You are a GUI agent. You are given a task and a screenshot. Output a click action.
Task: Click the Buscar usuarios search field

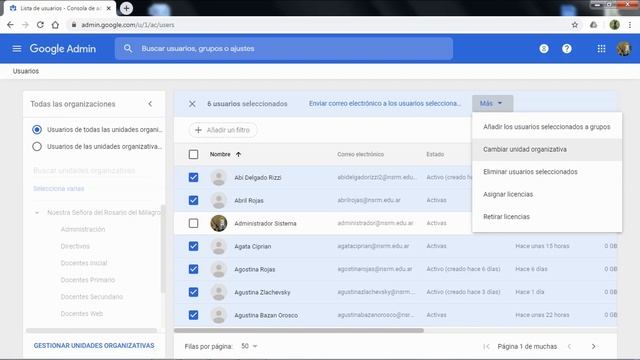coord(284,49)
